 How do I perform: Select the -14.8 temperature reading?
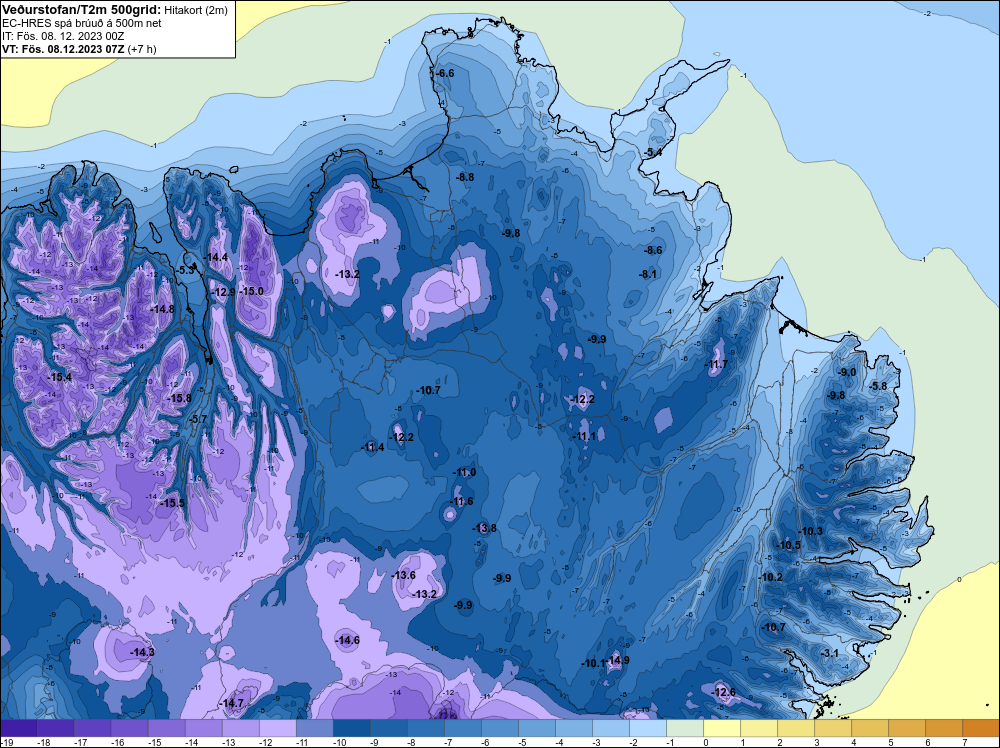162,309
